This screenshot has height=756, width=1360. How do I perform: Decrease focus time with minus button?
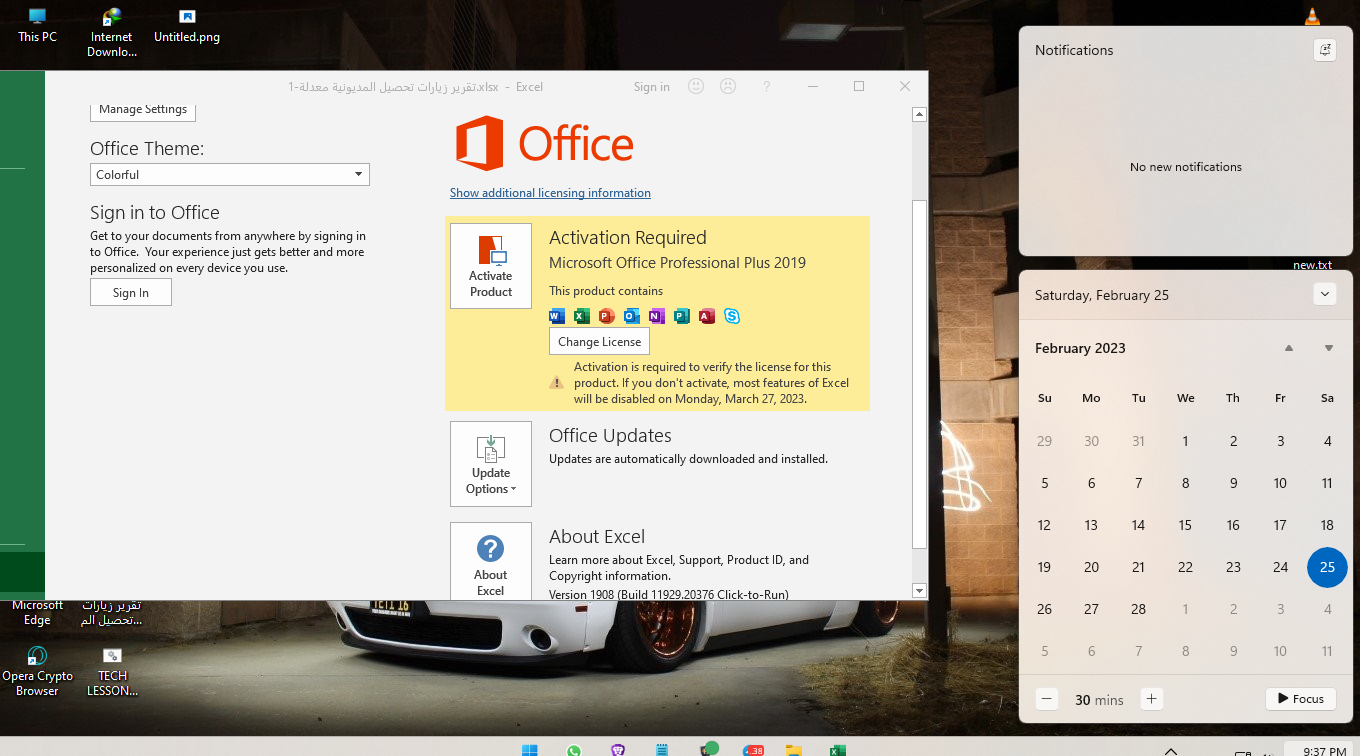click(x=1047, y=699)
